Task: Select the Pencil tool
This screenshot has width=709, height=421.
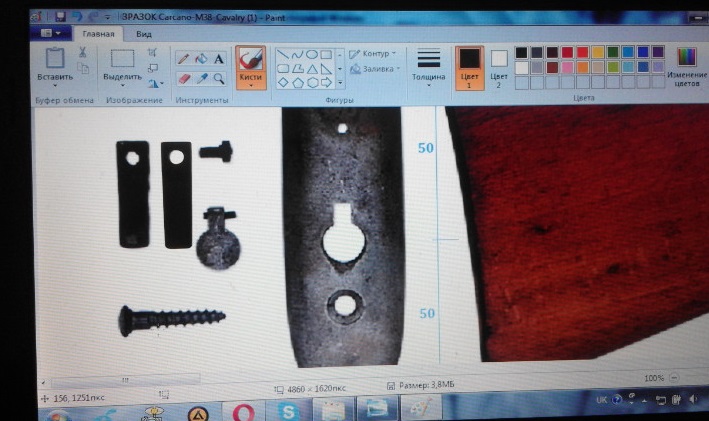Action: click(183, 58)
